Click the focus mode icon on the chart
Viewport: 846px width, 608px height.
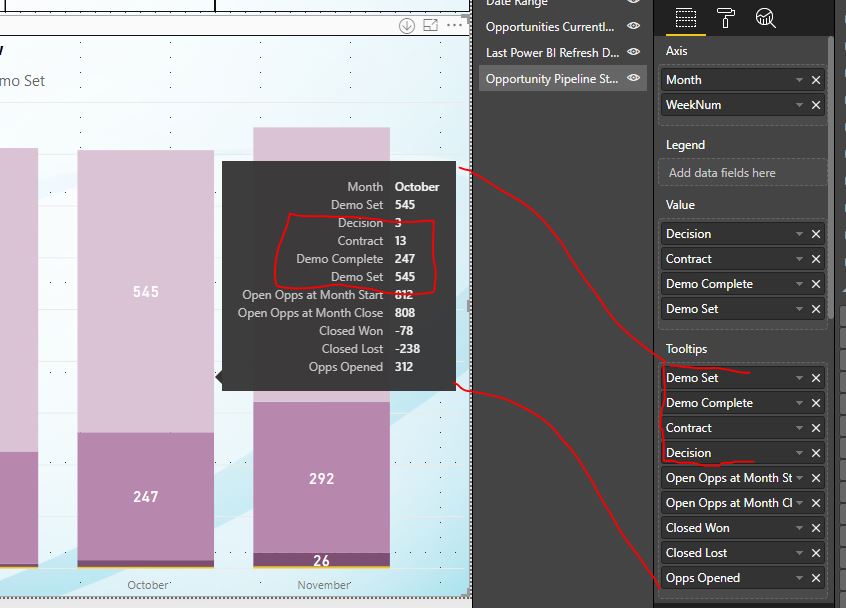tap(431, 25)
